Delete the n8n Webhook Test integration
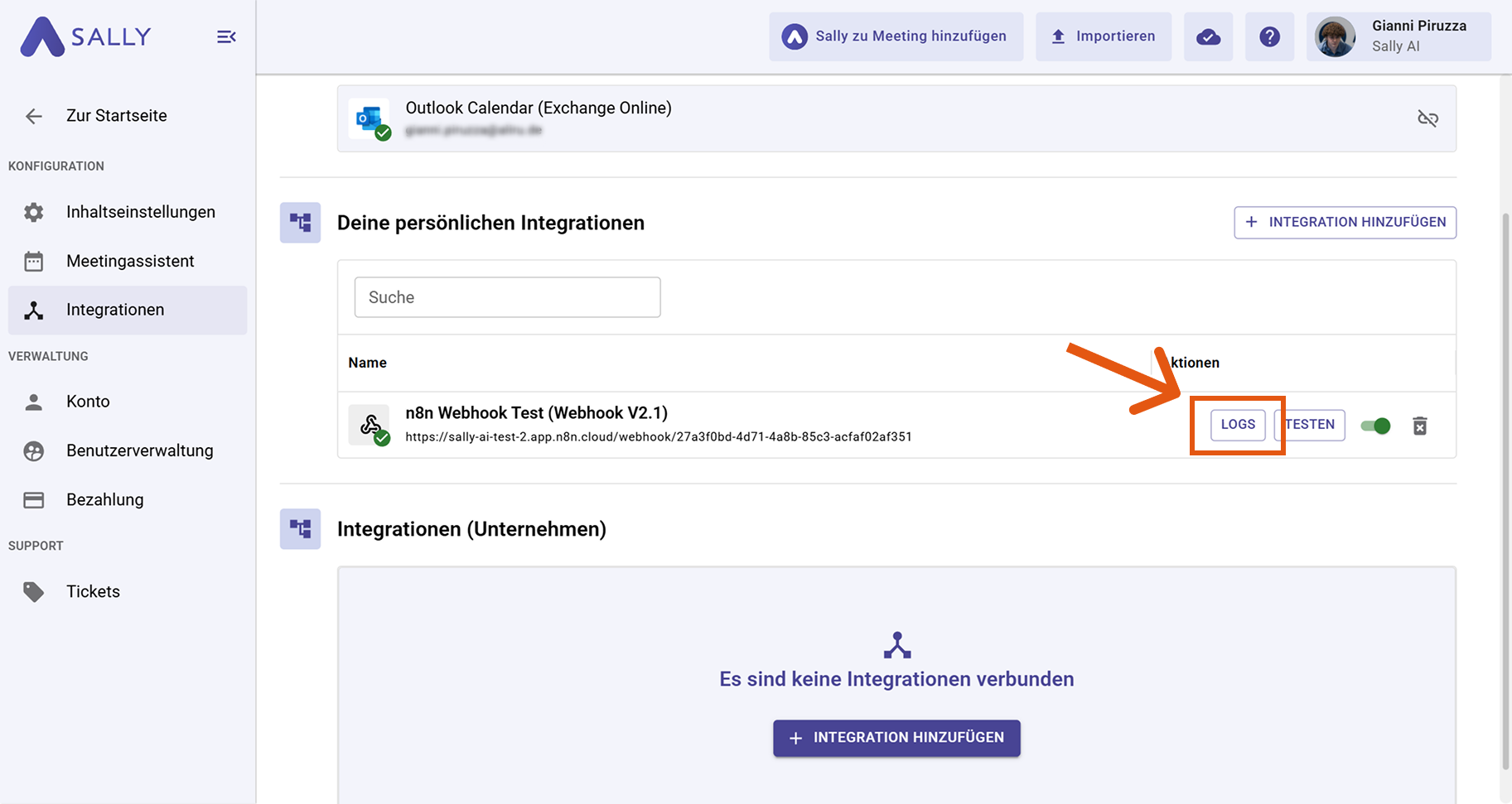Screen dimensions: 1512x804 (x=1419, y=426)
